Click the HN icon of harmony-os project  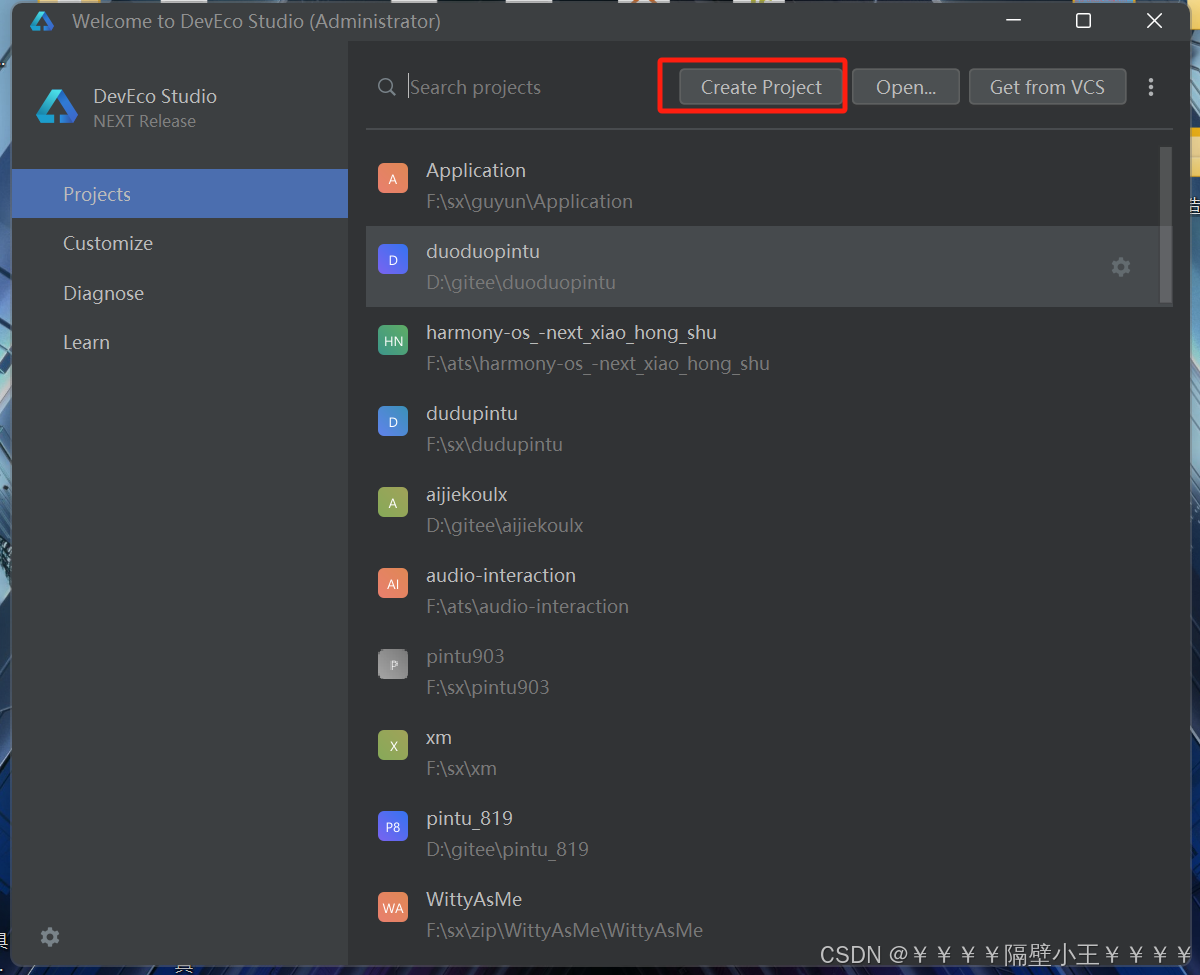tap(393, 341)
